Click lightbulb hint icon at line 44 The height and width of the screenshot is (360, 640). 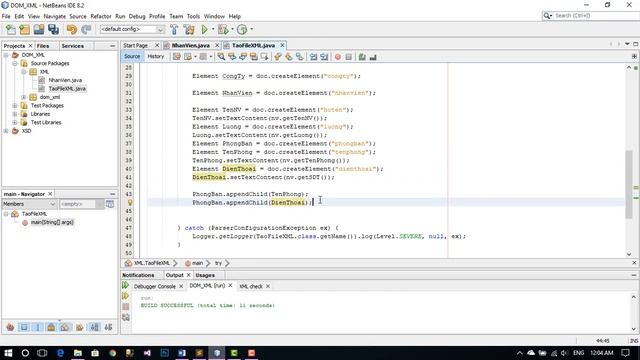(130, 202)
